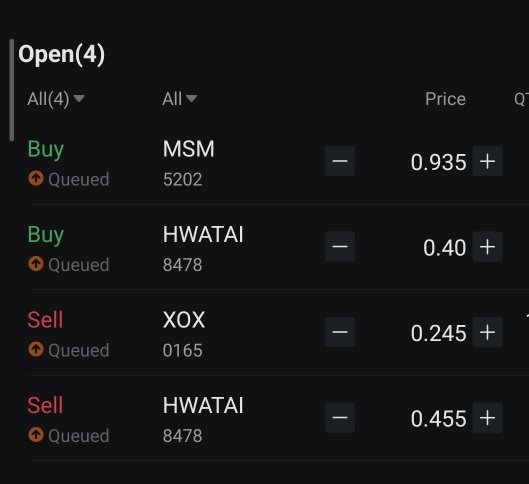Increase MSM buy price with plus button

tap(487, 161)
